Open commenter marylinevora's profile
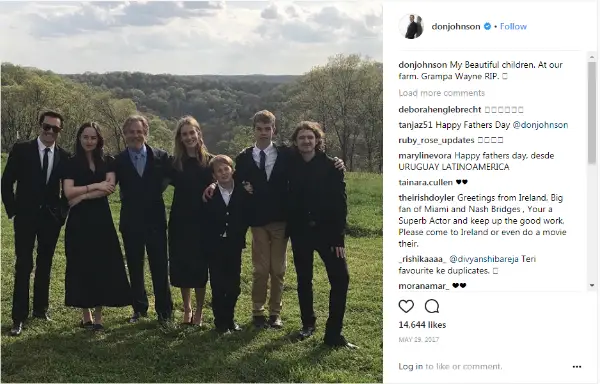 pos(425,156)
